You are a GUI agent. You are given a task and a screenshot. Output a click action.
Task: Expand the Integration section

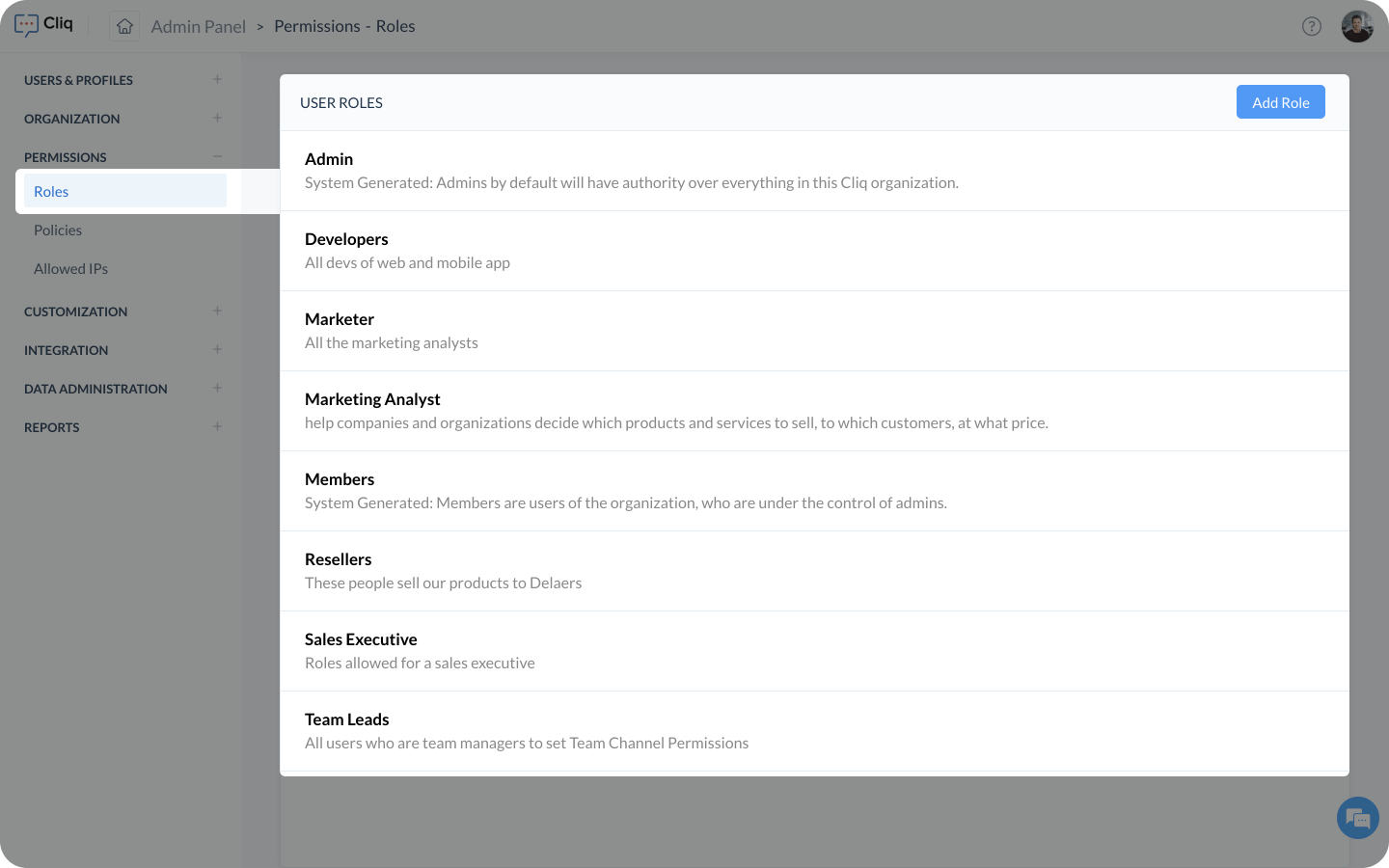click(x=217, y=350)
